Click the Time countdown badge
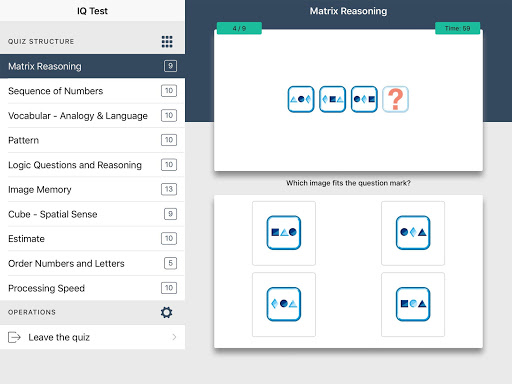The height and width of the screenshot is (384, 512). (457, 28)
